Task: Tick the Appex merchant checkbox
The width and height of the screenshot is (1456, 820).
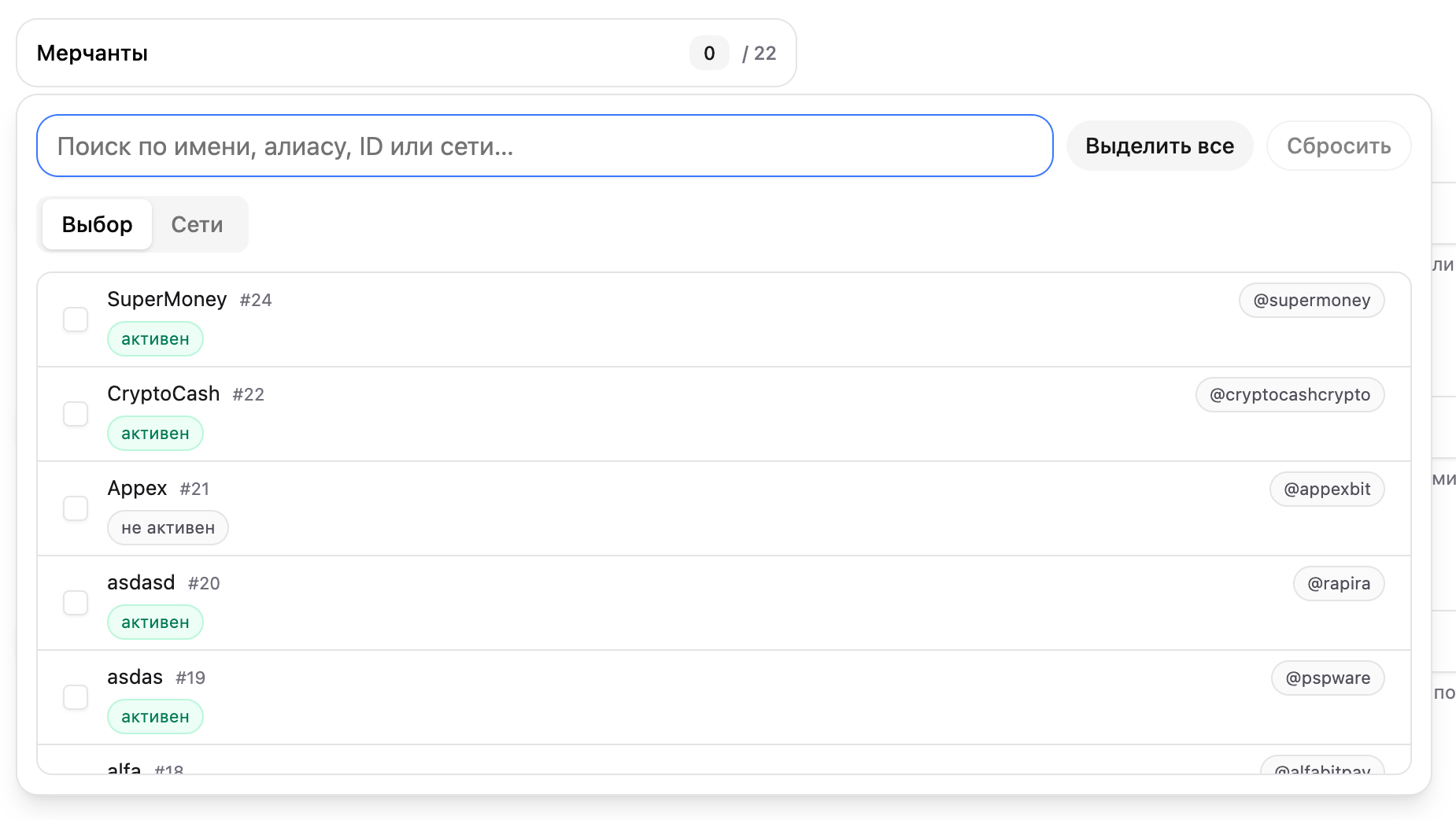Action: pyautogui.click(x=76, y=508)
